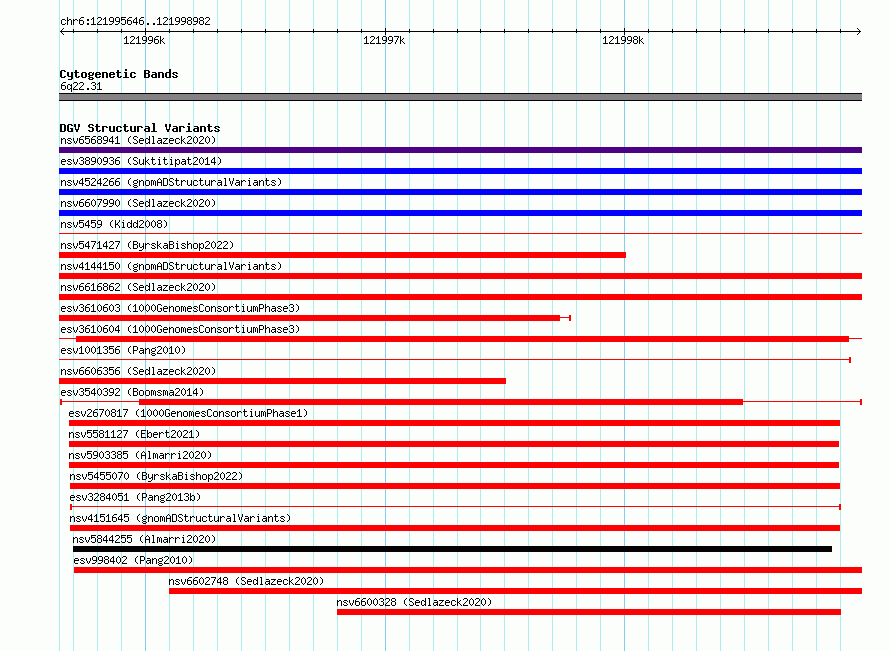Click the red nsv6606356 variant bar
The width and height of the screenshot is (890, 651).
(282, 381)
